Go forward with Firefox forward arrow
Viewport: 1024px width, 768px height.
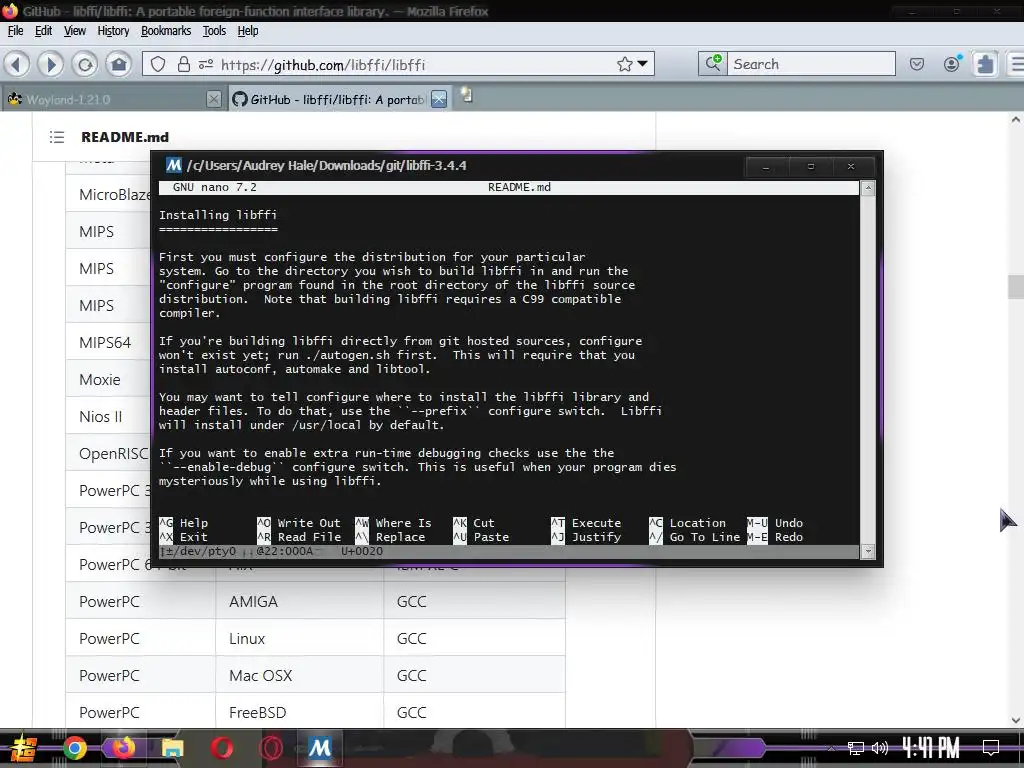50,64
